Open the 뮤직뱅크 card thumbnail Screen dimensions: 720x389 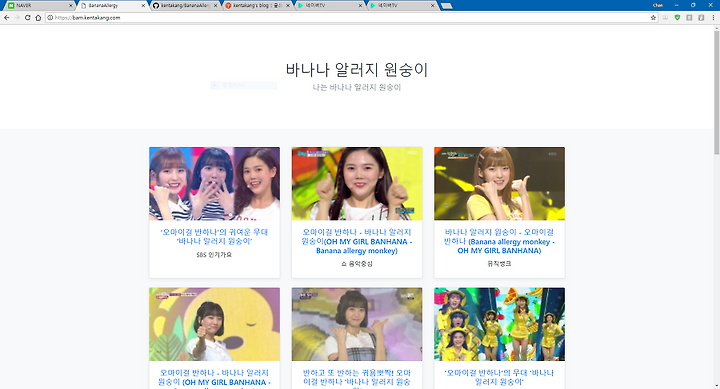click(x=499, y=184)
